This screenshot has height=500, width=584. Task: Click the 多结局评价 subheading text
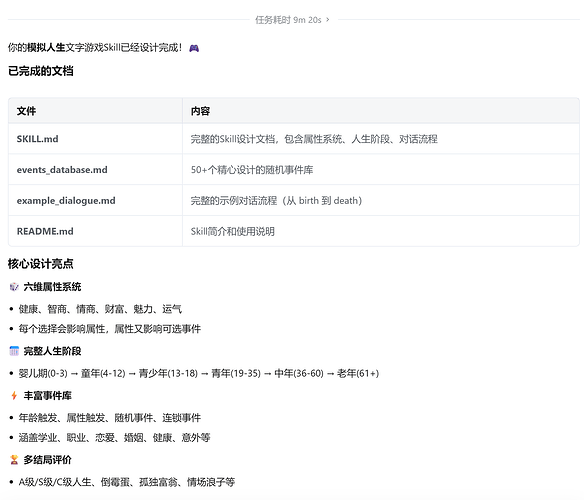coord(47,460)
